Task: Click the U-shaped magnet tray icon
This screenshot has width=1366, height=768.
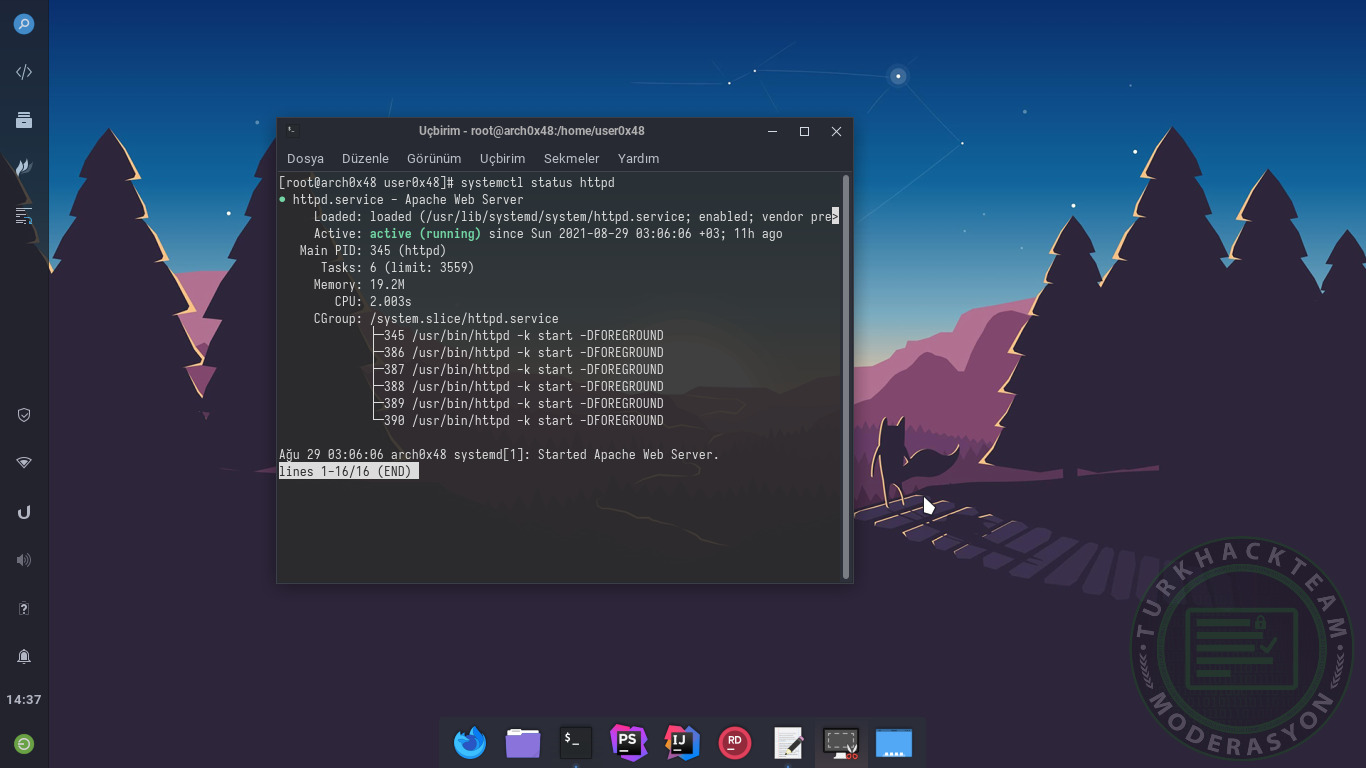Action: [24, 512]
